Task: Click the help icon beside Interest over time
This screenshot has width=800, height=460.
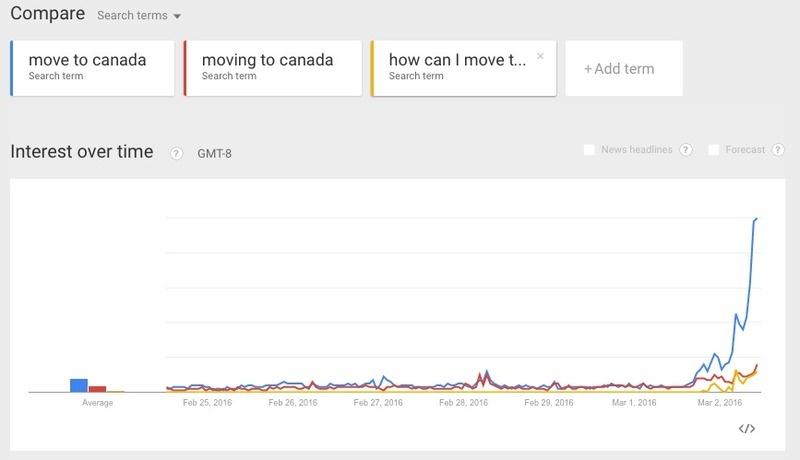Action: [176, 153]
